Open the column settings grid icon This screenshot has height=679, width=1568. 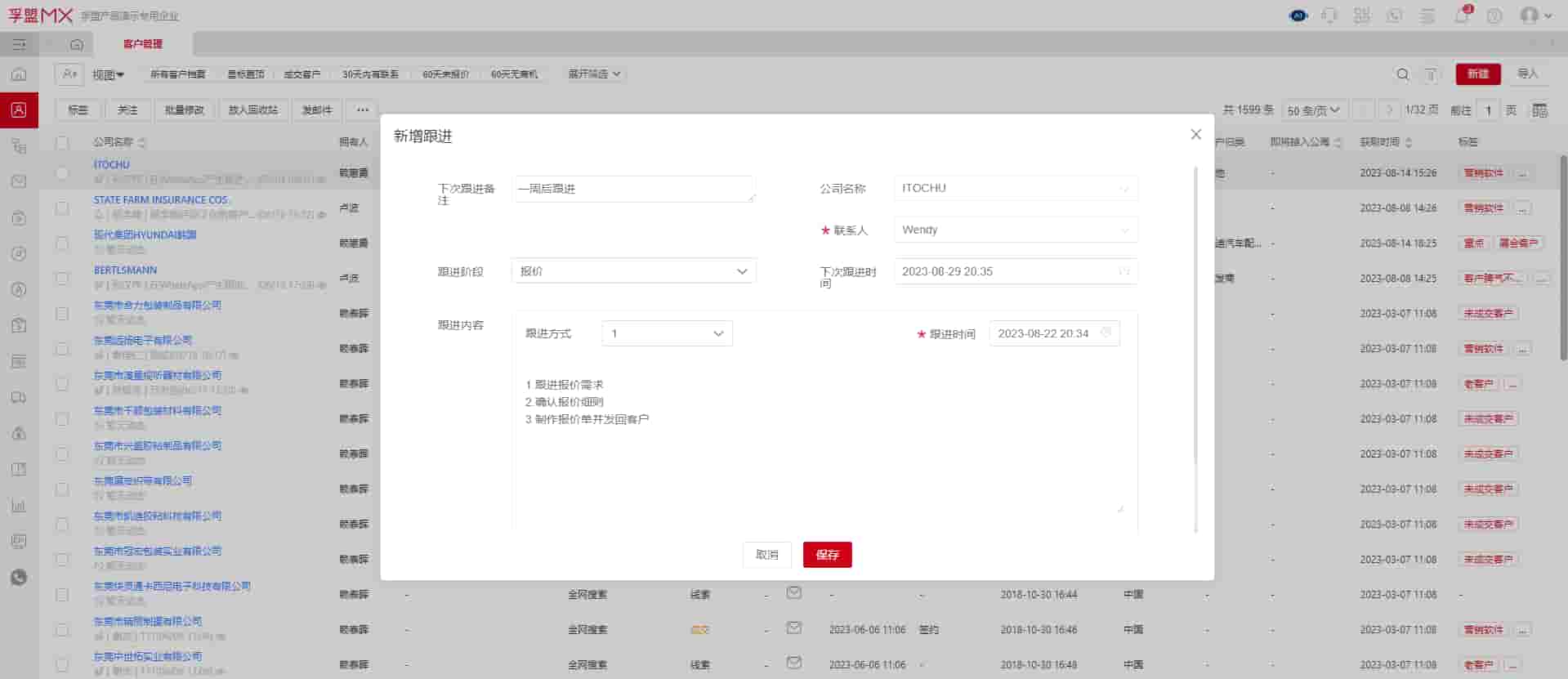click(1539, 110)
